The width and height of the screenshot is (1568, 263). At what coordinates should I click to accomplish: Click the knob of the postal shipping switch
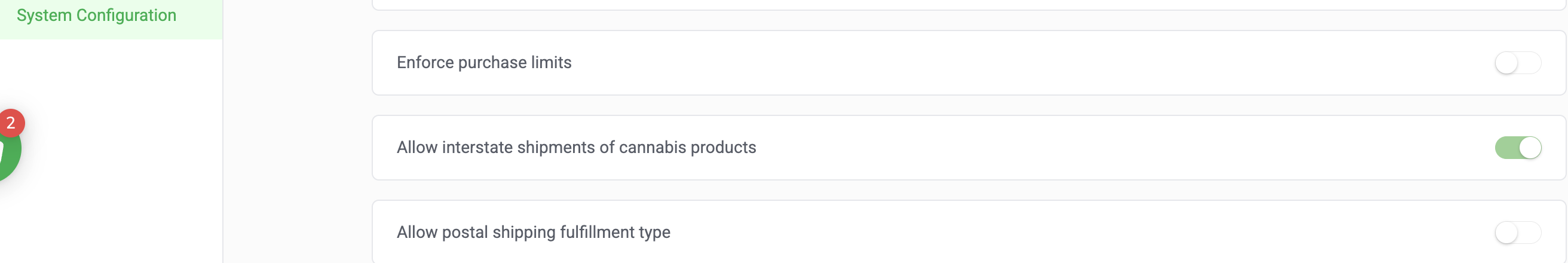[1506, 233]
